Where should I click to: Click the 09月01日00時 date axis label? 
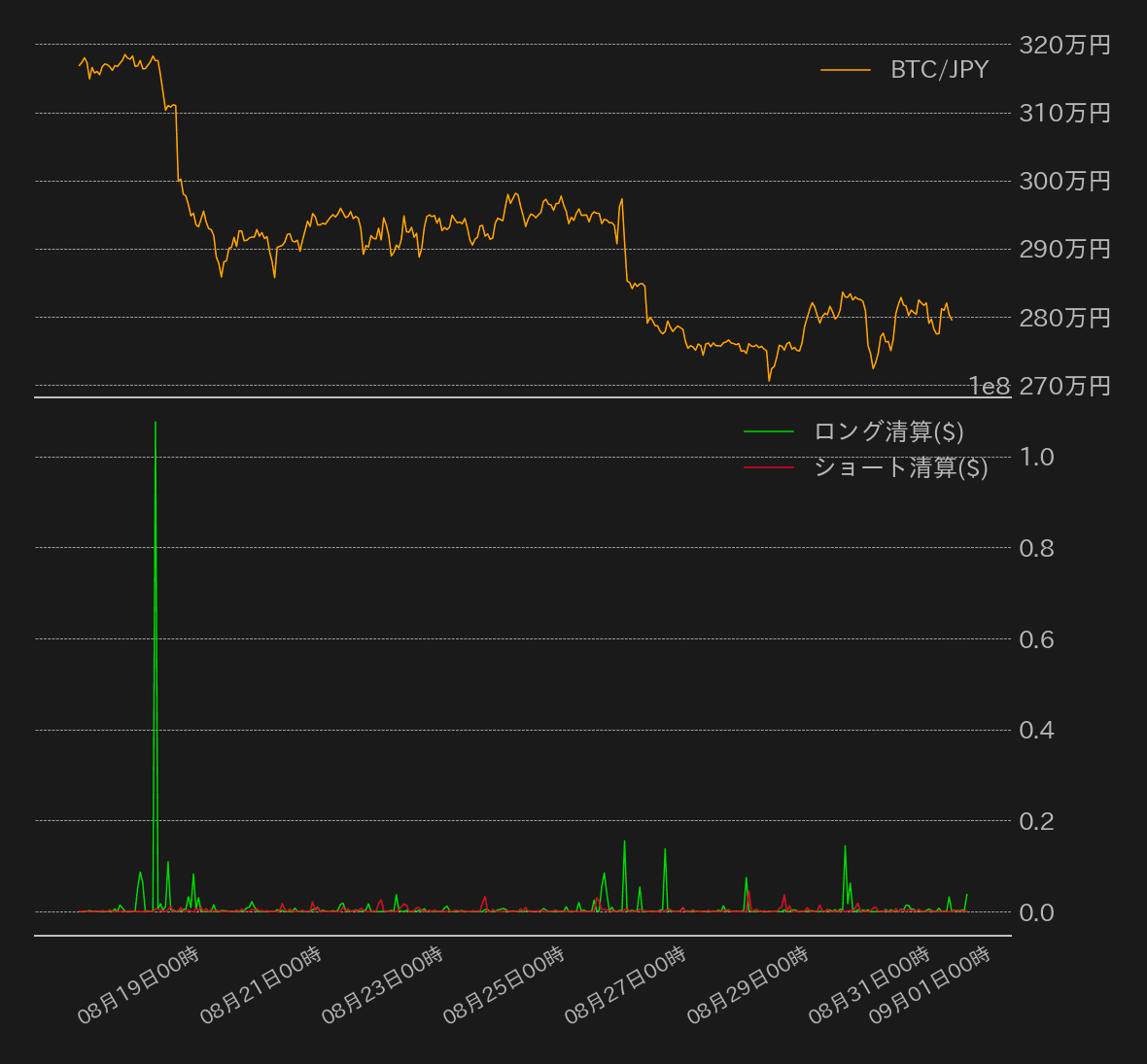[x=930, y=984]
